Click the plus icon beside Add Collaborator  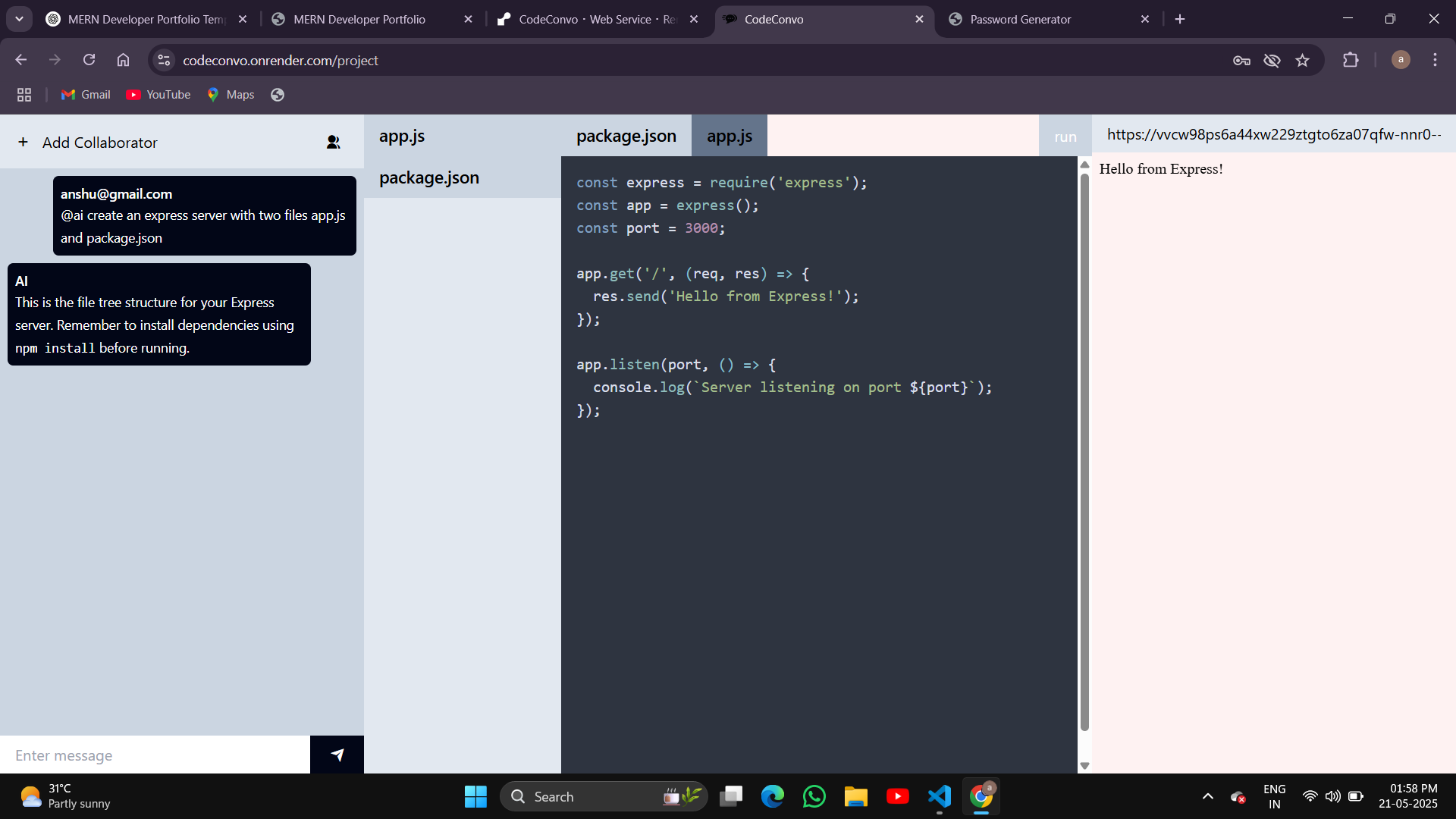(x=23, y=142)
